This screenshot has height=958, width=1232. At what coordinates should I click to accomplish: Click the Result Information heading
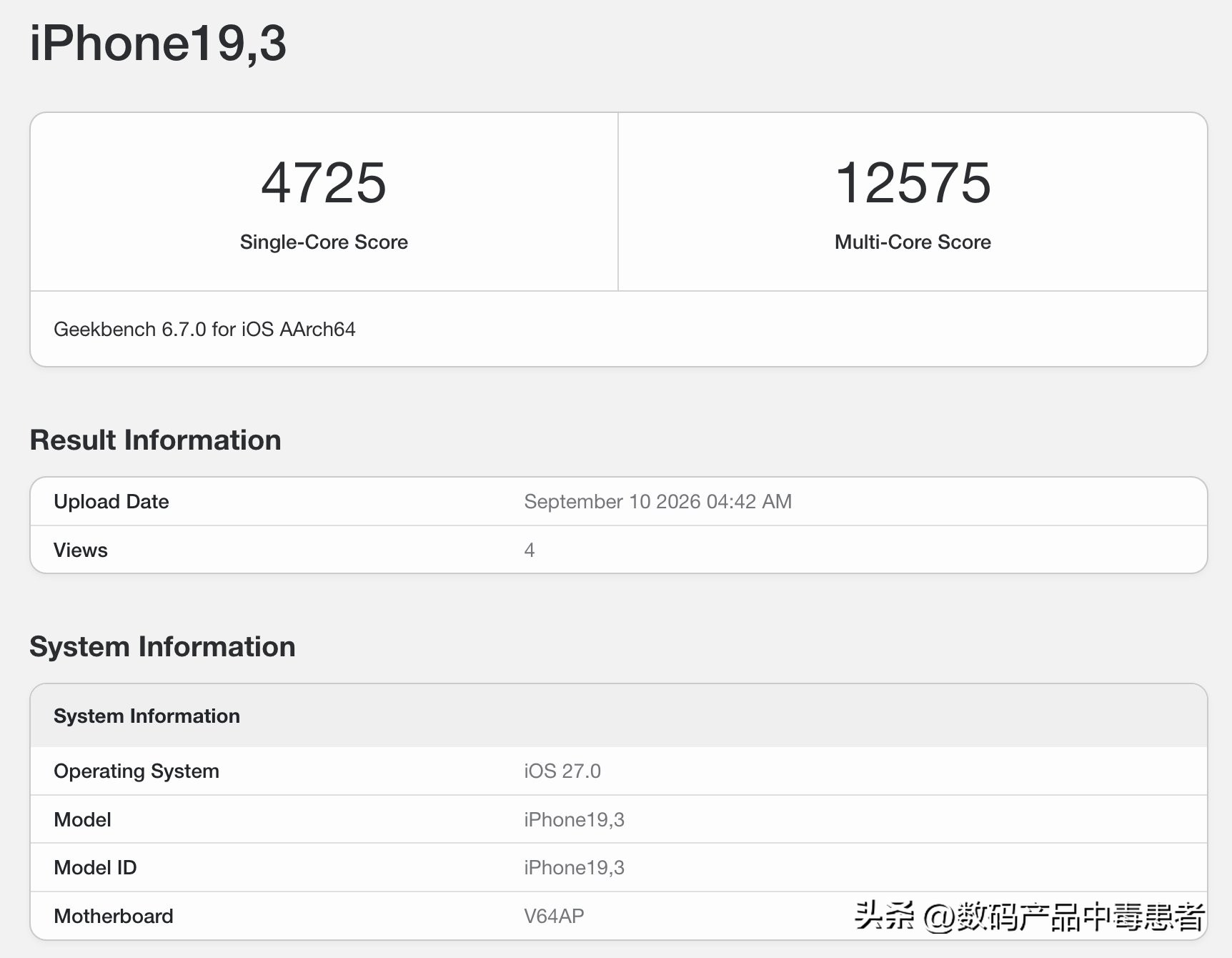(x=155, y=440)
